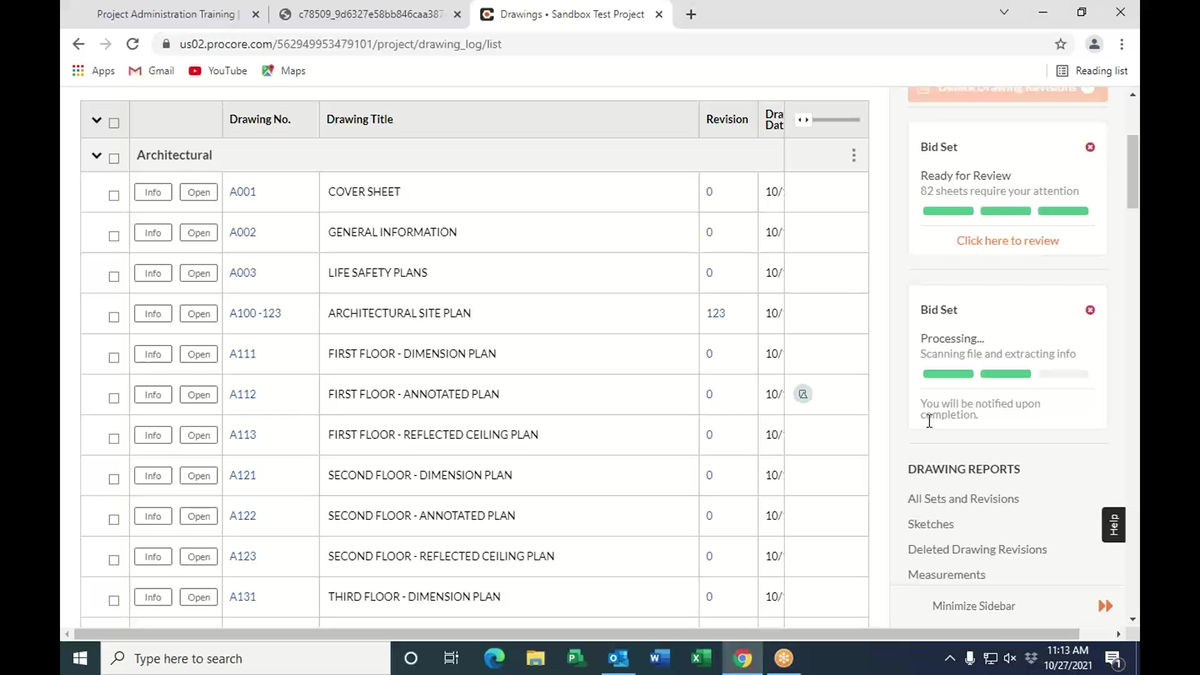Collapse all groups with header chevron
Screen dimensions: 1200x675
(x=96, y=120)
